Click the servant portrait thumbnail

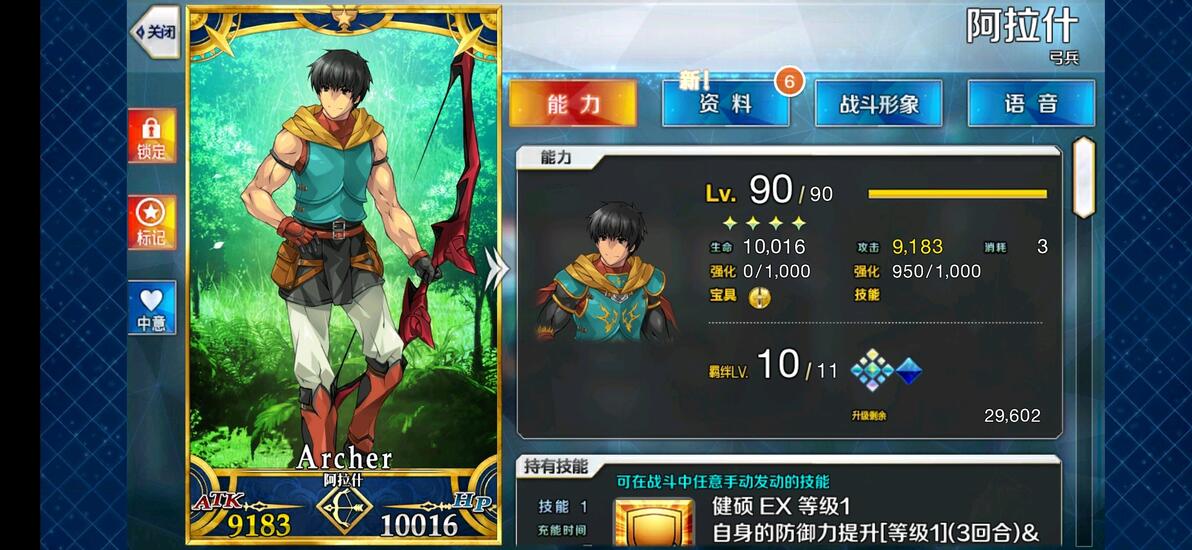pos(607,271)
